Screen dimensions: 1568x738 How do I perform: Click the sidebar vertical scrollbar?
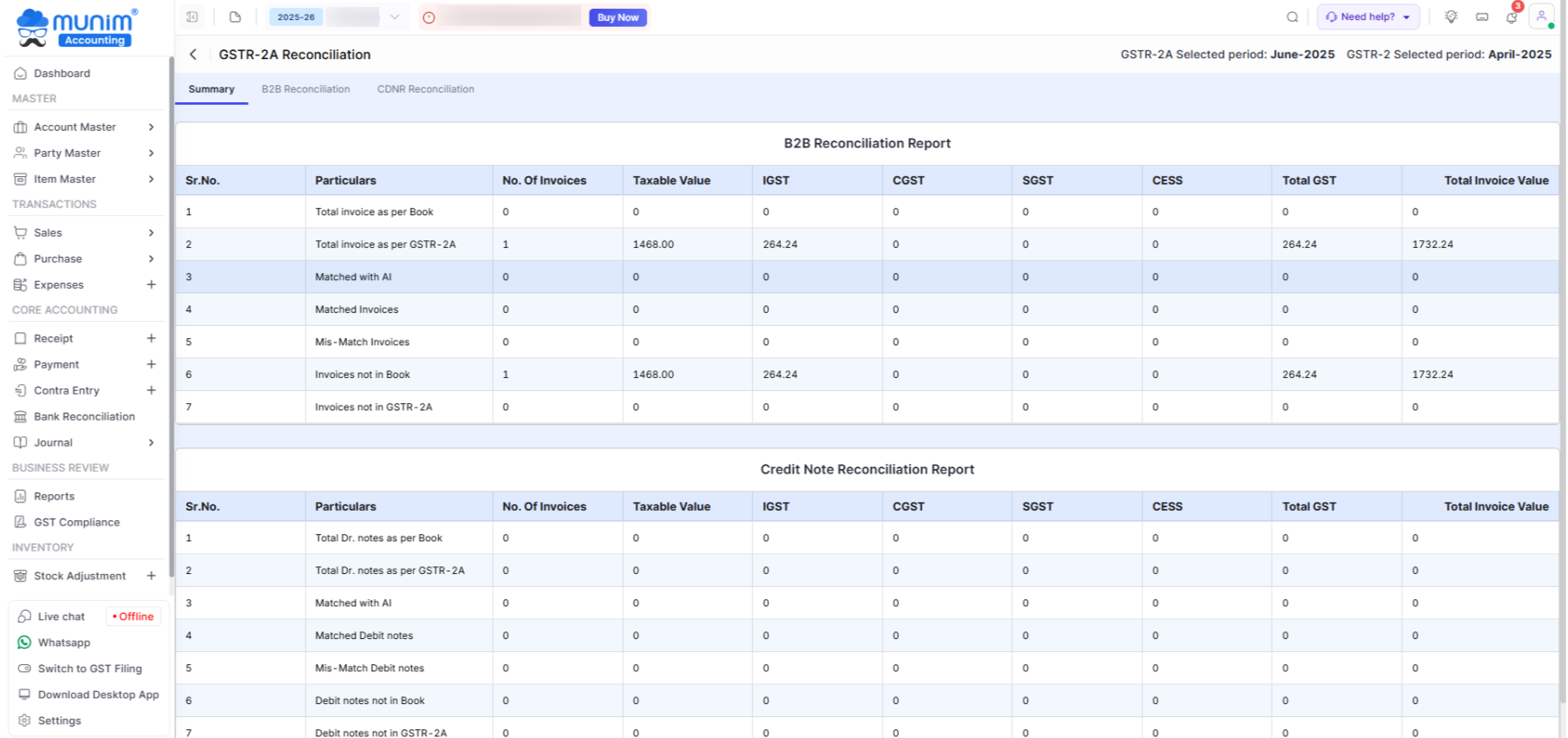tap(171, 312)
